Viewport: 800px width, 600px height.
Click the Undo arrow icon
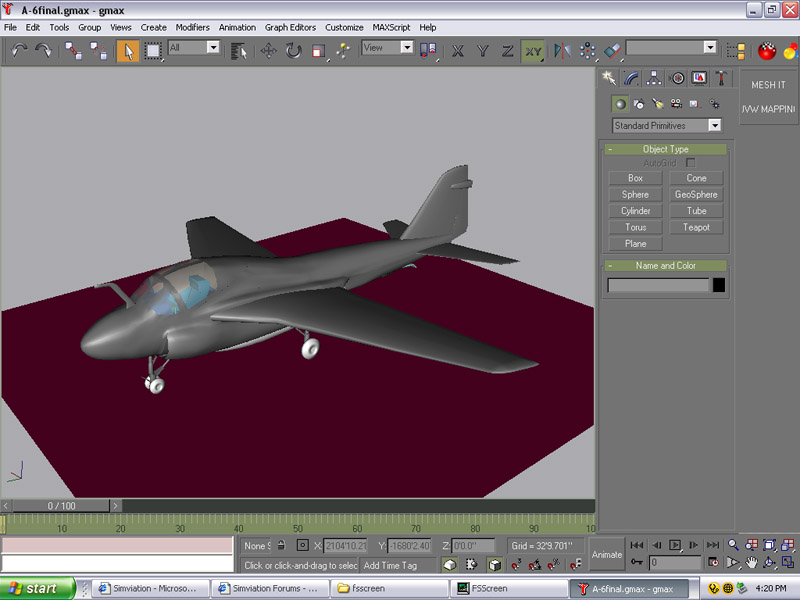(19, 49)
